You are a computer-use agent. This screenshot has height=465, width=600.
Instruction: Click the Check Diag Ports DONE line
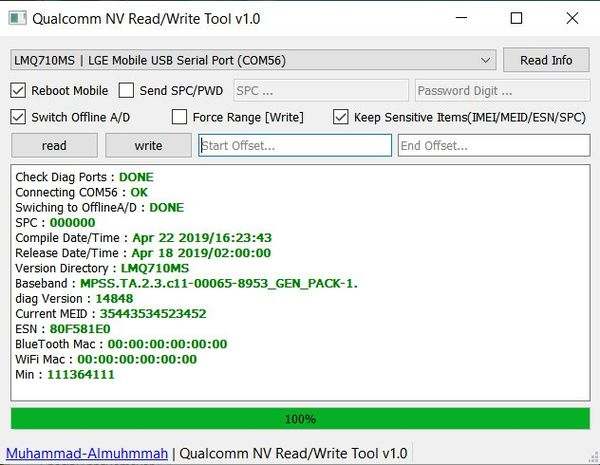pos(85,177)
